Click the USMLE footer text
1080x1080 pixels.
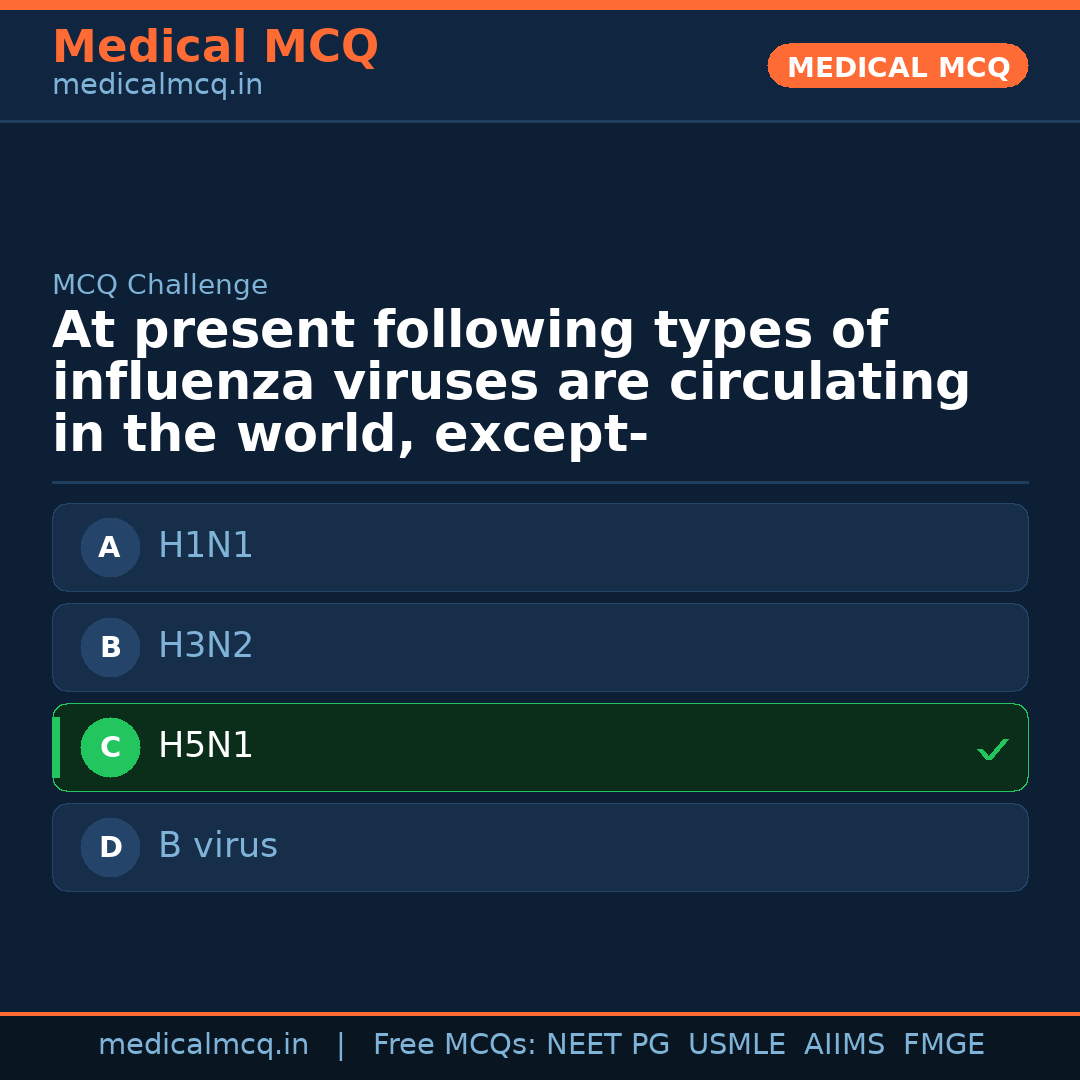point(736,1045)
